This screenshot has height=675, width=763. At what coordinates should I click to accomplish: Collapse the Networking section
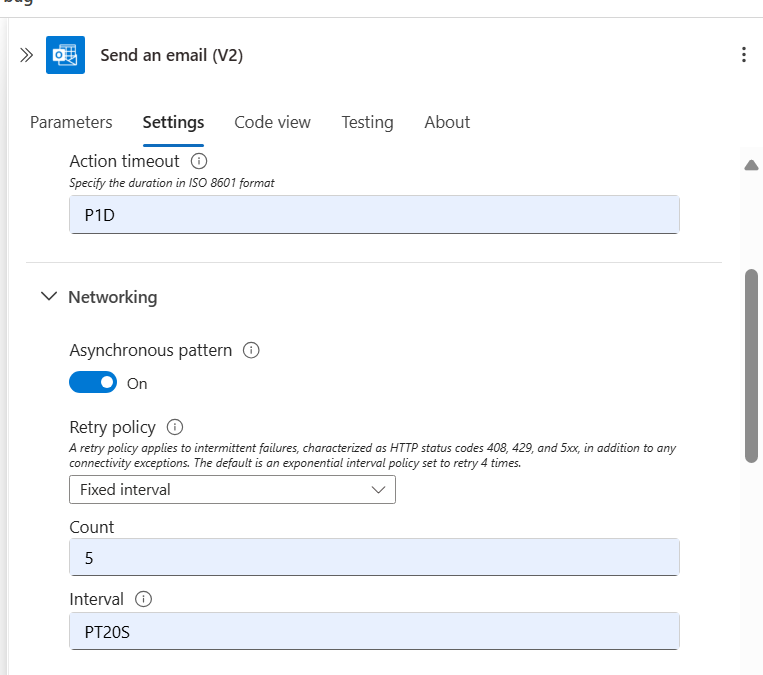coord(48,297)
